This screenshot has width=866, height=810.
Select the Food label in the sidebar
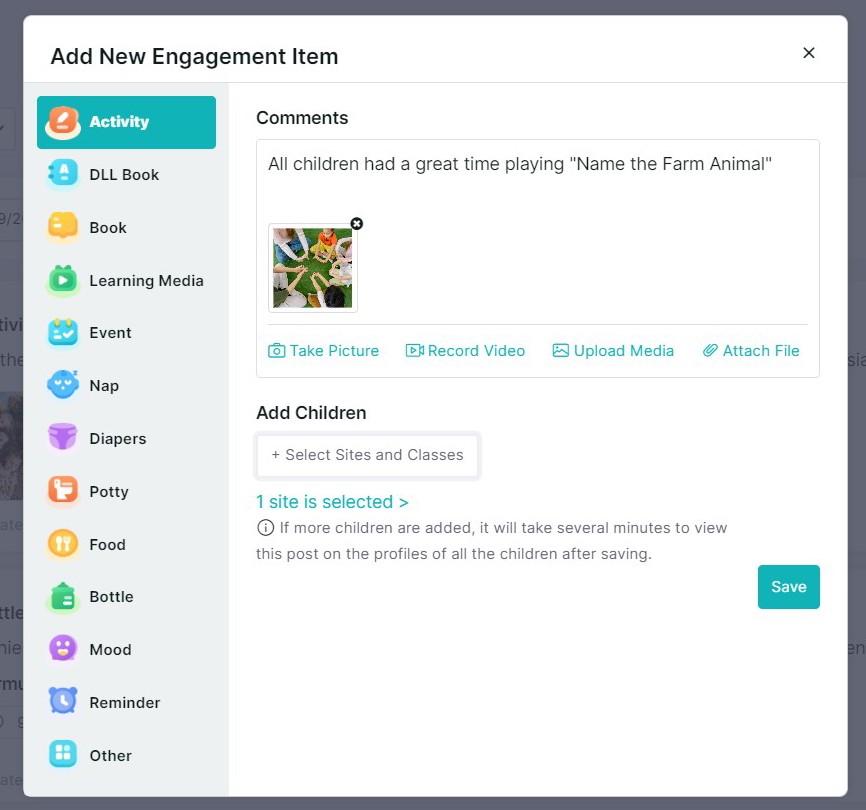pos(108,544)
